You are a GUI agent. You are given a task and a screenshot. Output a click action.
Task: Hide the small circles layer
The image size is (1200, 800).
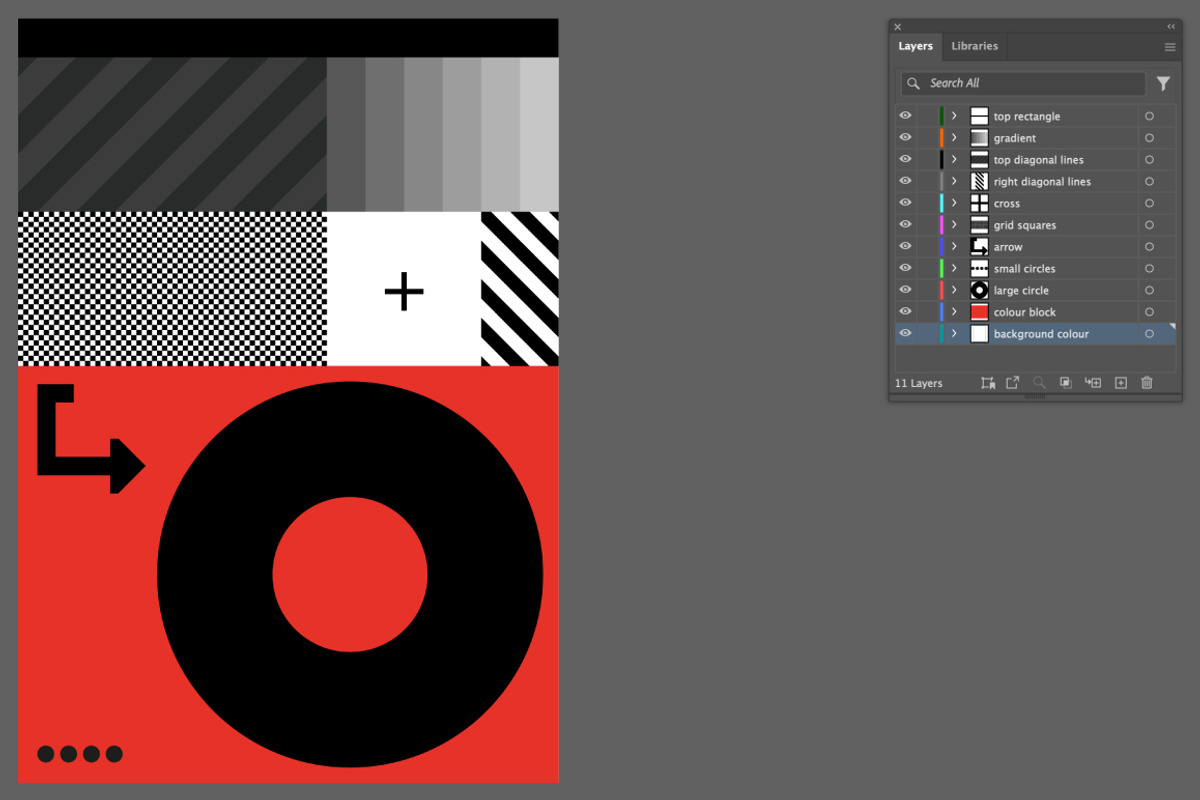point(906,268)
